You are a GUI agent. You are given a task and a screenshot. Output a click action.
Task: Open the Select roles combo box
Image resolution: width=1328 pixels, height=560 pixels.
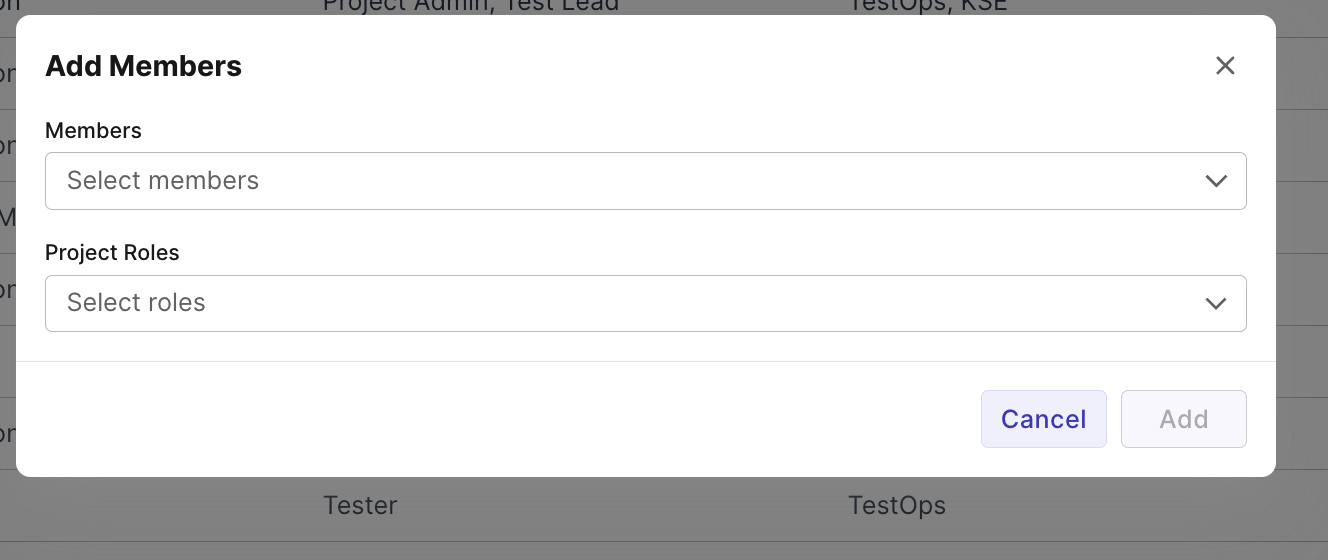tap(640, 303)
